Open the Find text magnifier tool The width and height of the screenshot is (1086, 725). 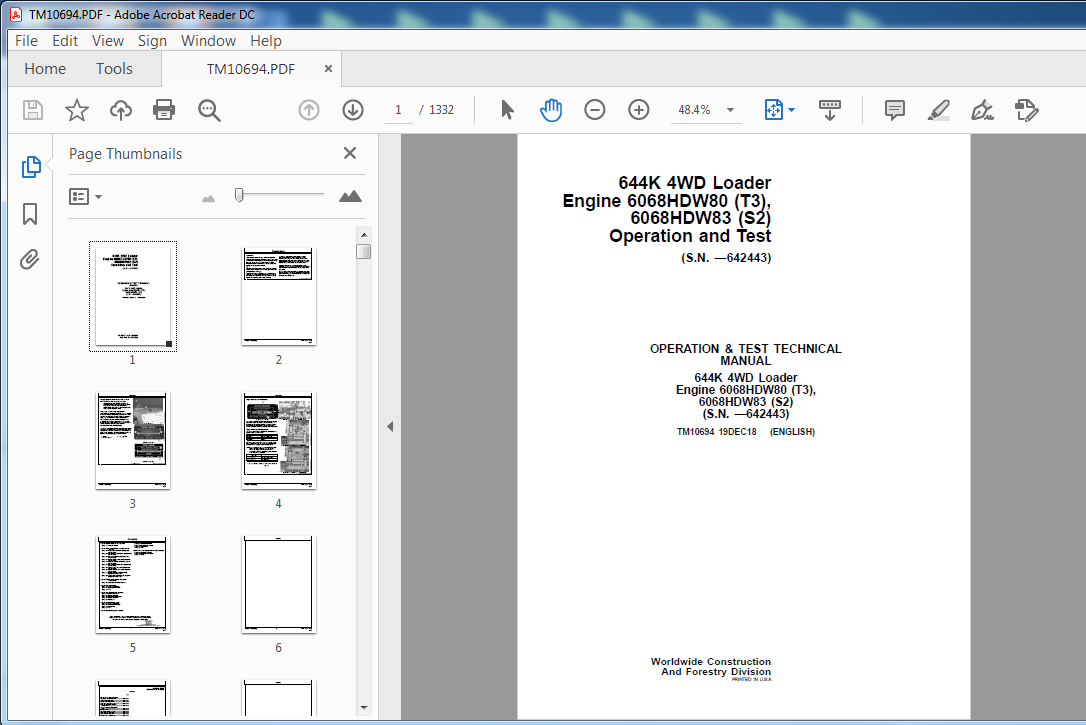pyautogui.click(x=209, y=110)
